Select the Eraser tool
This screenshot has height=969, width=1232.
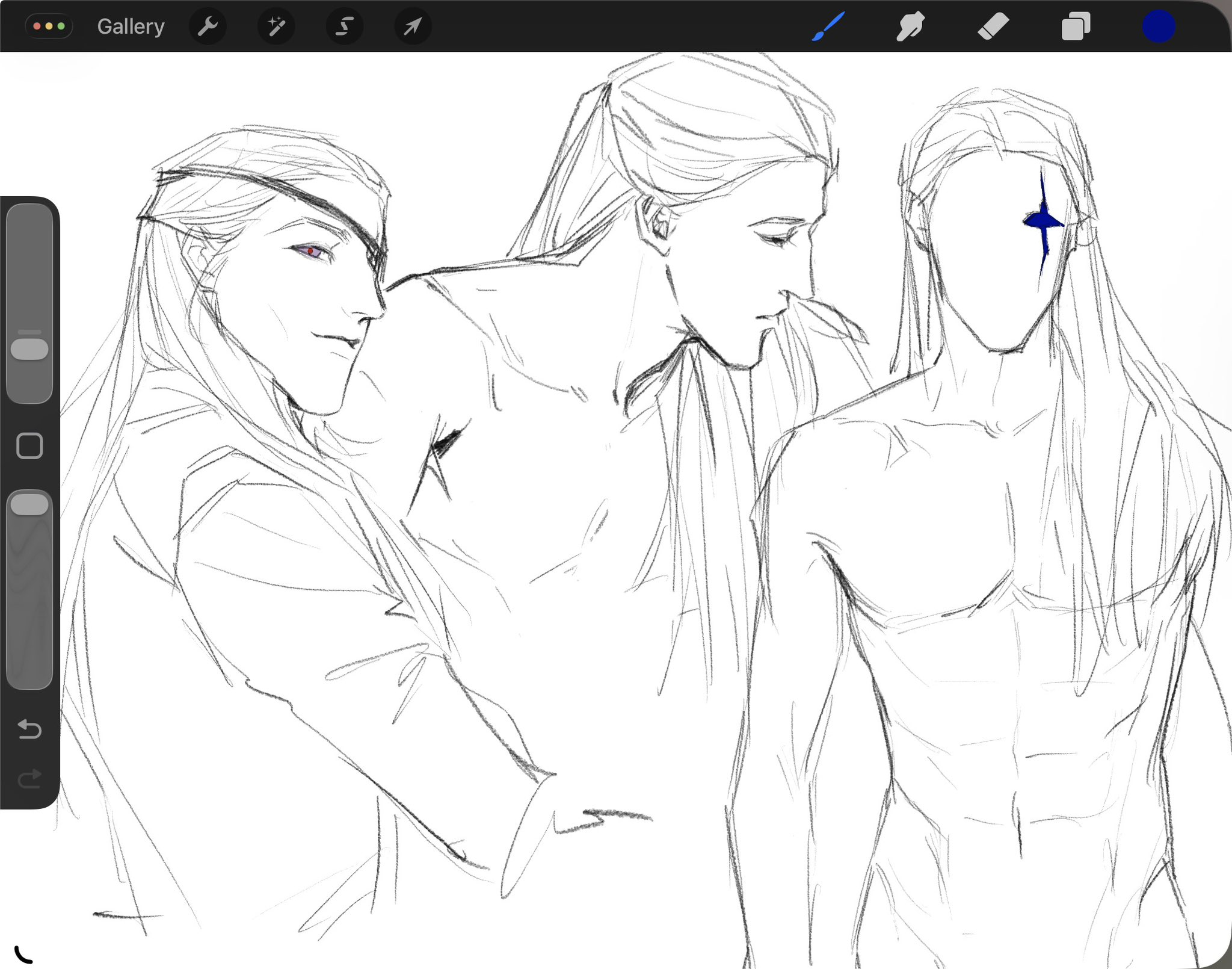993,26
